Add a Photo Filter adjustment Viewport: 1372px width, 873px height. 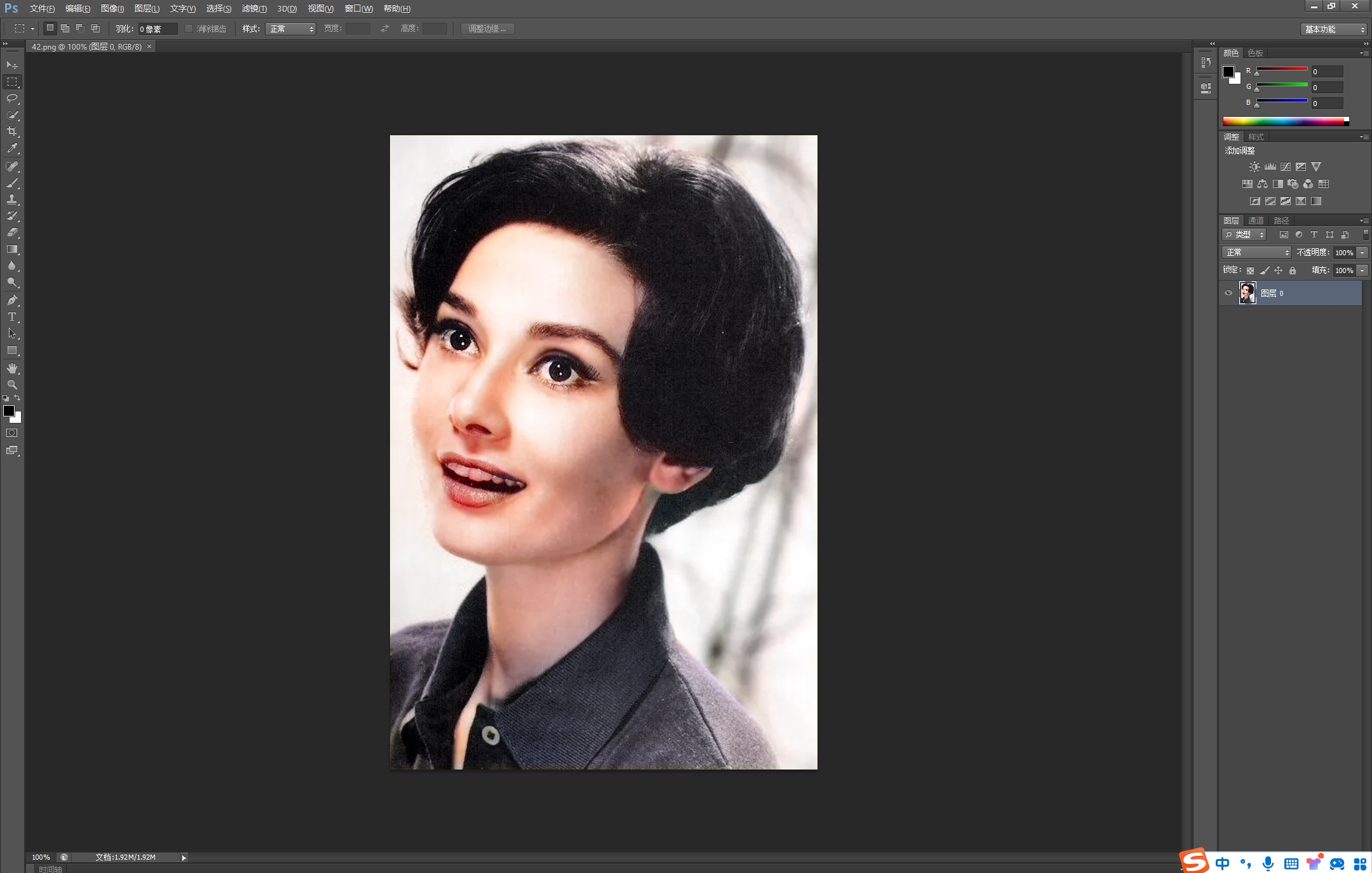(x=1293, y=183)
